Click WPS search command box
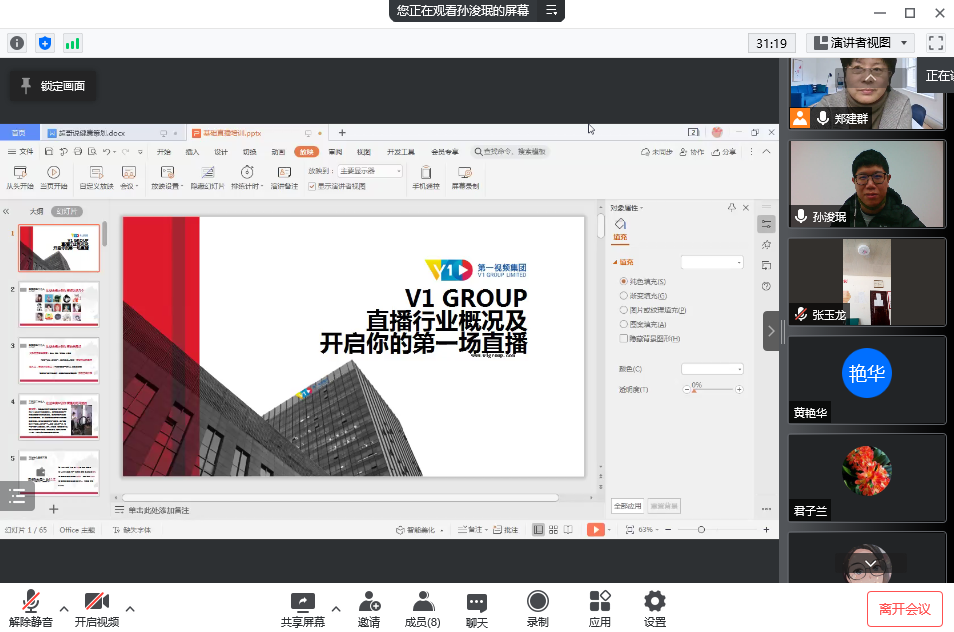Image resolution: width=954 pixels, height=632 pixels. tap(511, 151)
